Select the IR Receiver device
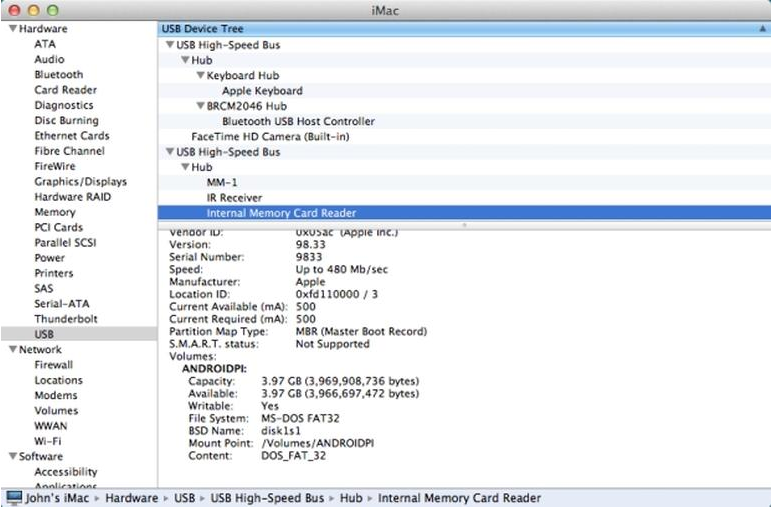Image resolution: width=772 pixels, height=507 pixels. (x=234, y=197)
